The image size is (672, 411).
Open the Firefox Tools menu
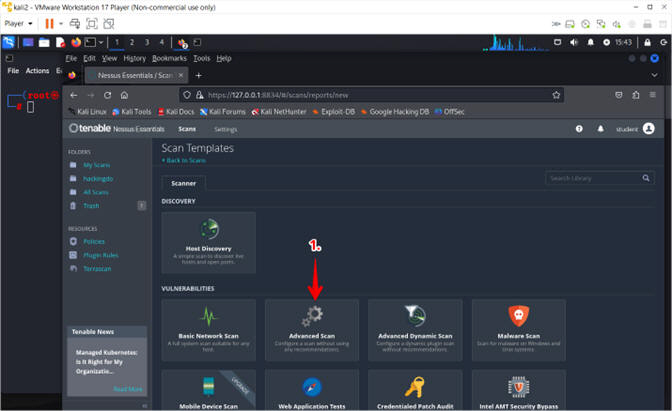(201, 58)
